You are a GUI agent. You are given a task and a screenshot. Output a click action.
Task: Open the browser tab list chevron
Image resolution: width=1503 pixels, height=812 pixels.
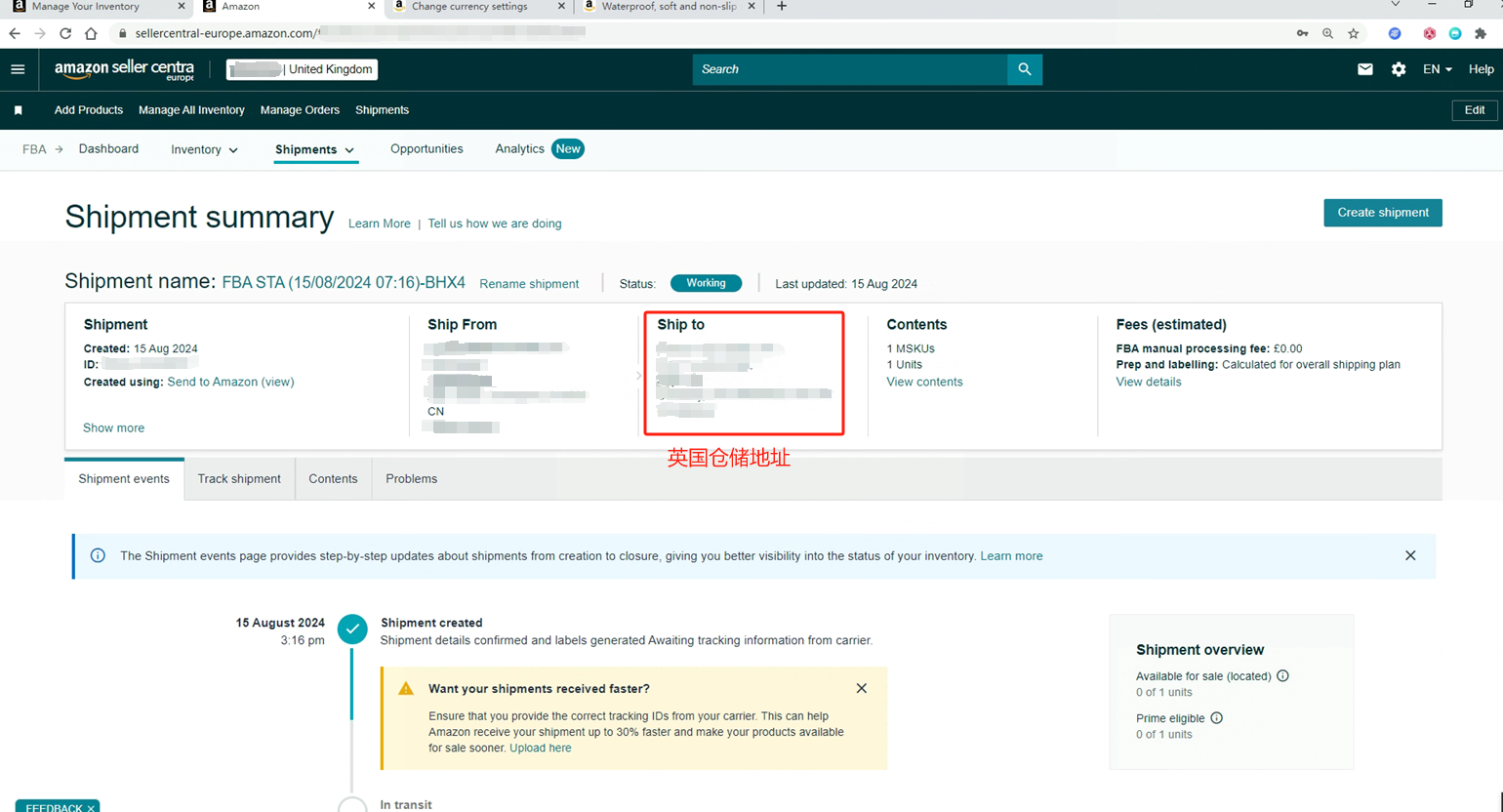(x=1395, y=5)
